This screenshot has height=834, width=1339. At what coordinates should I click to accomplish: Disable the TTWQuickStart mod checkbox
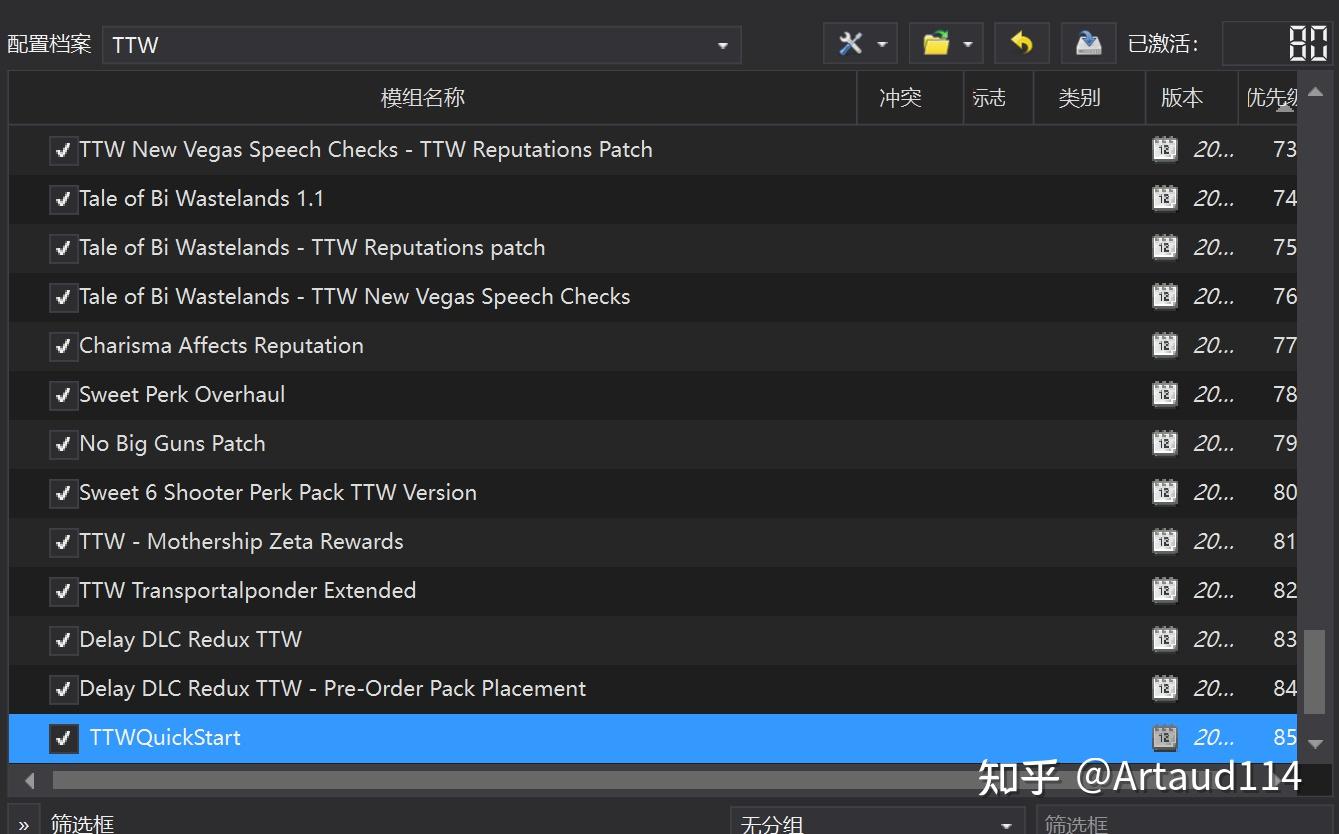tap(63, 738)
